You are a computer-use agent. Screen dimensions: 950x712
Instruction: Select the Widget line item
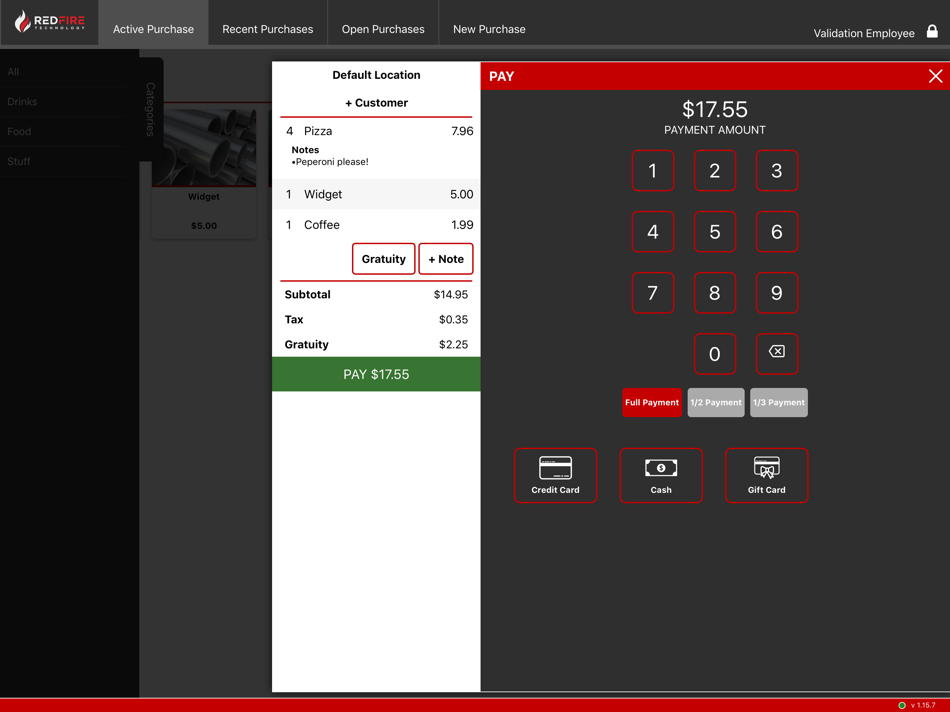pyautogui.click(x=376, y=194)
